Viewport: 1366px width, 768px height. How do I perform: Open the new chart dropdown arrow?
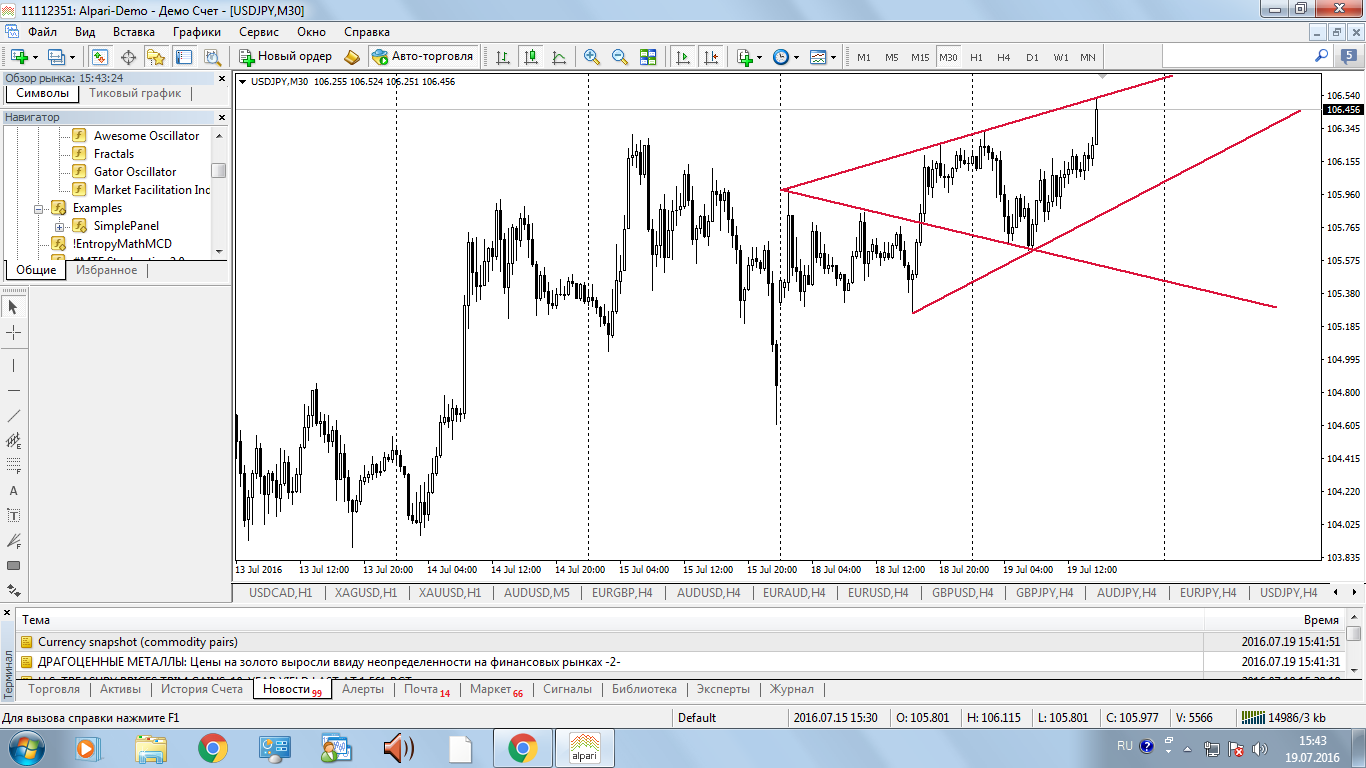pos(35,57)
